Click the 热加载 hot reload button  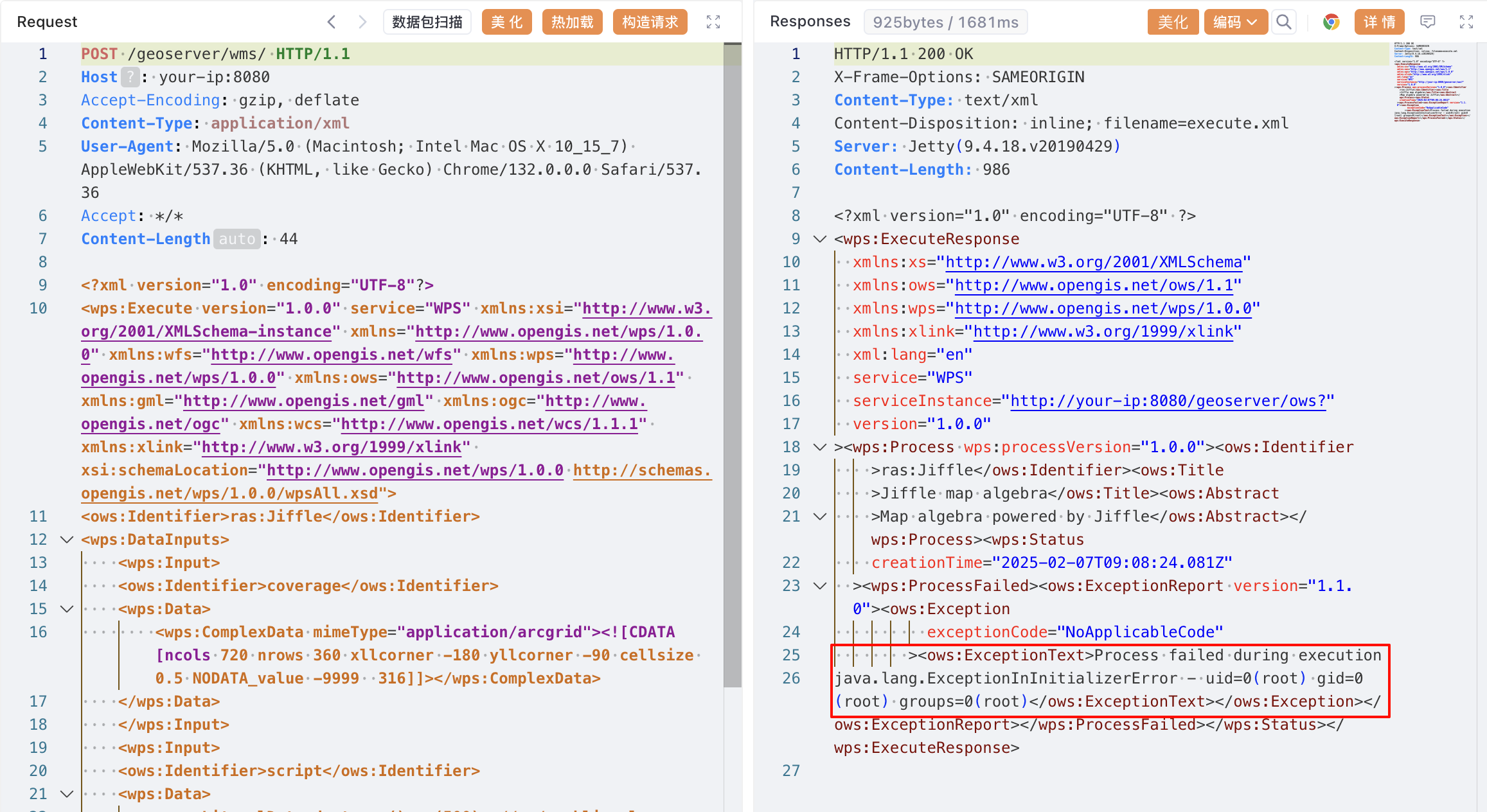(x=572, y=22)
